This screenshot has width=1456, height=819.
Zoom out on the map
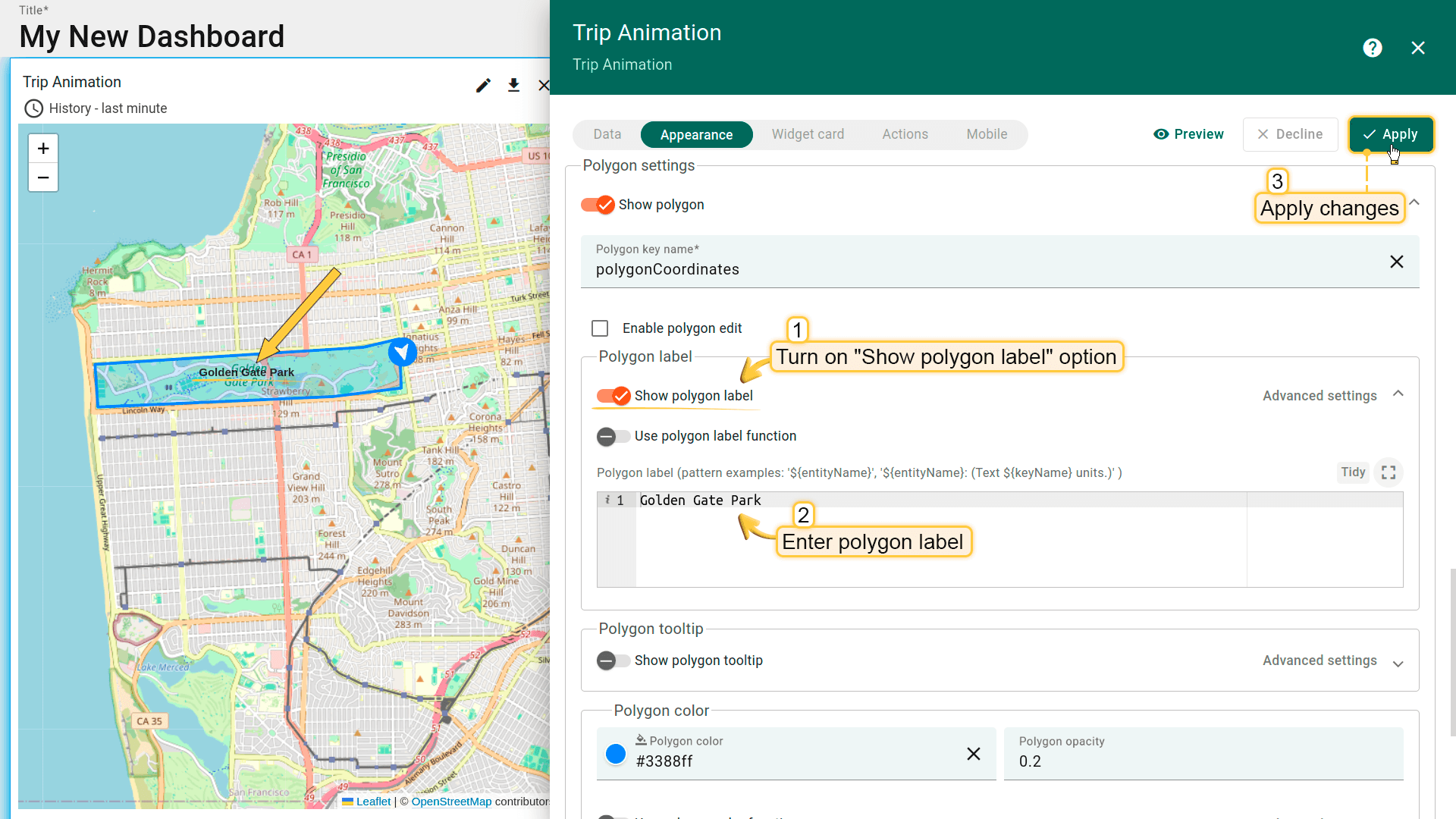[43, 177]
